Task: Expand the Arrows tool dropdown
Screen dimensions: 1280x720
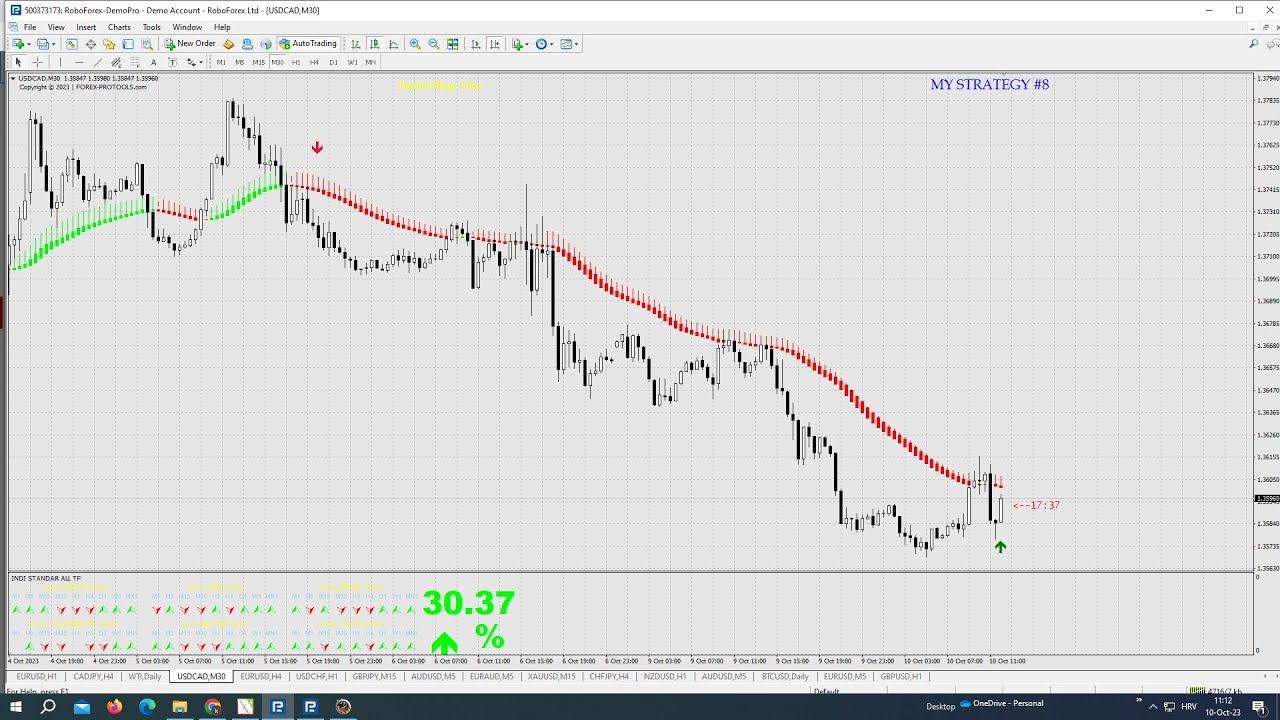Action: coord(201,62)
